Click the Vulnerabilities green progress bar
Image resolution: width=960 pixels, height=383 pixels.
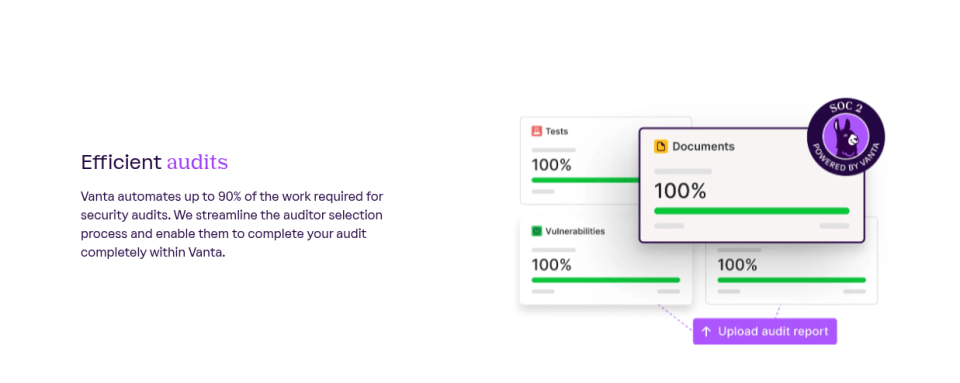(x=606, y=280)
